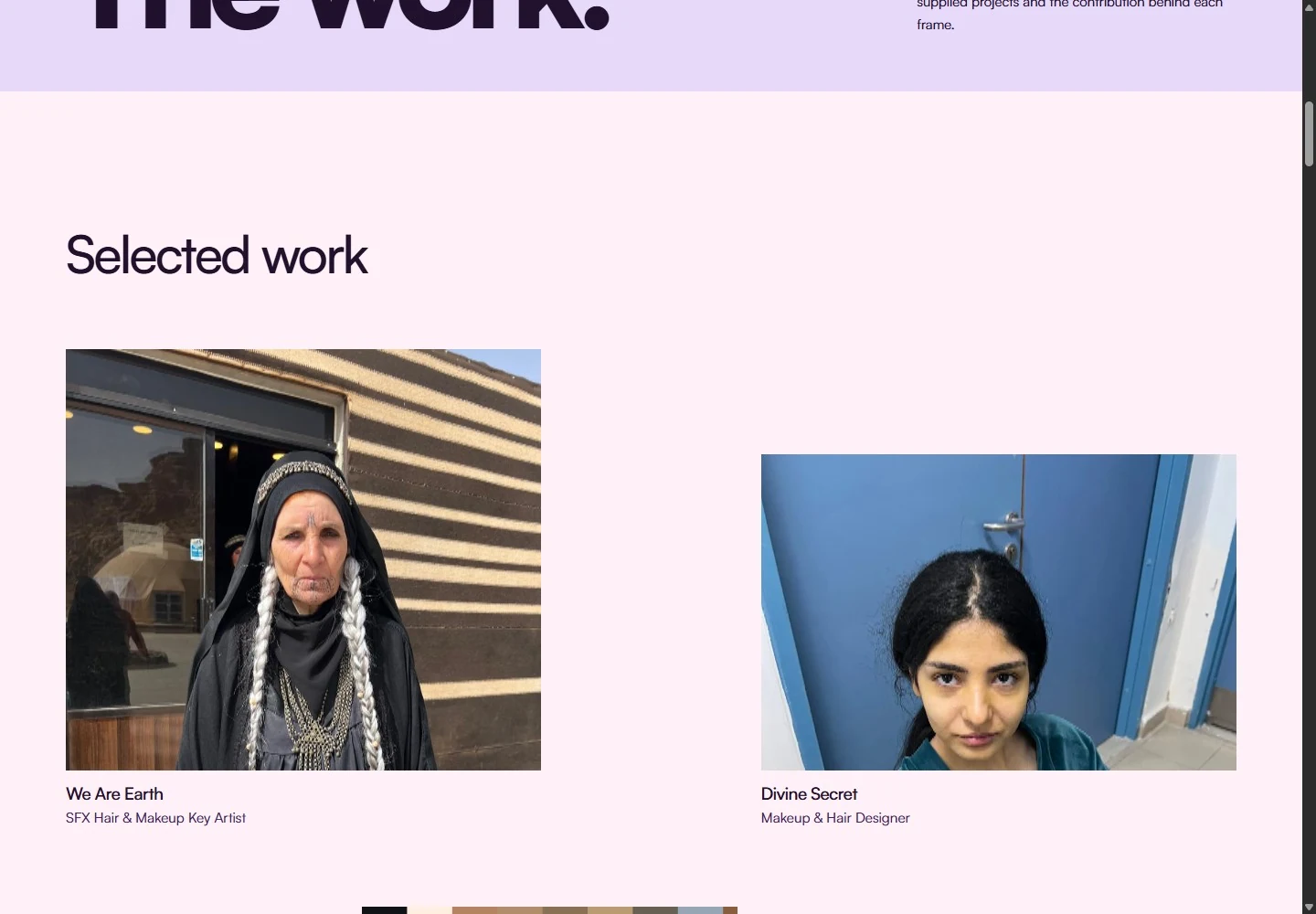
Task: Click the Divine Secret title link
Action: point(809,793)
